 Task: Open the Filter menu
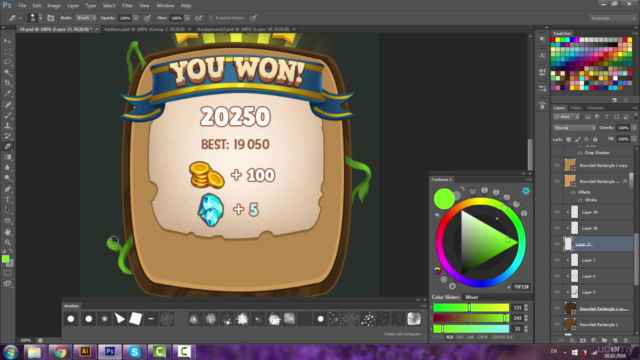pyautogui.click(x=127, y=6)
